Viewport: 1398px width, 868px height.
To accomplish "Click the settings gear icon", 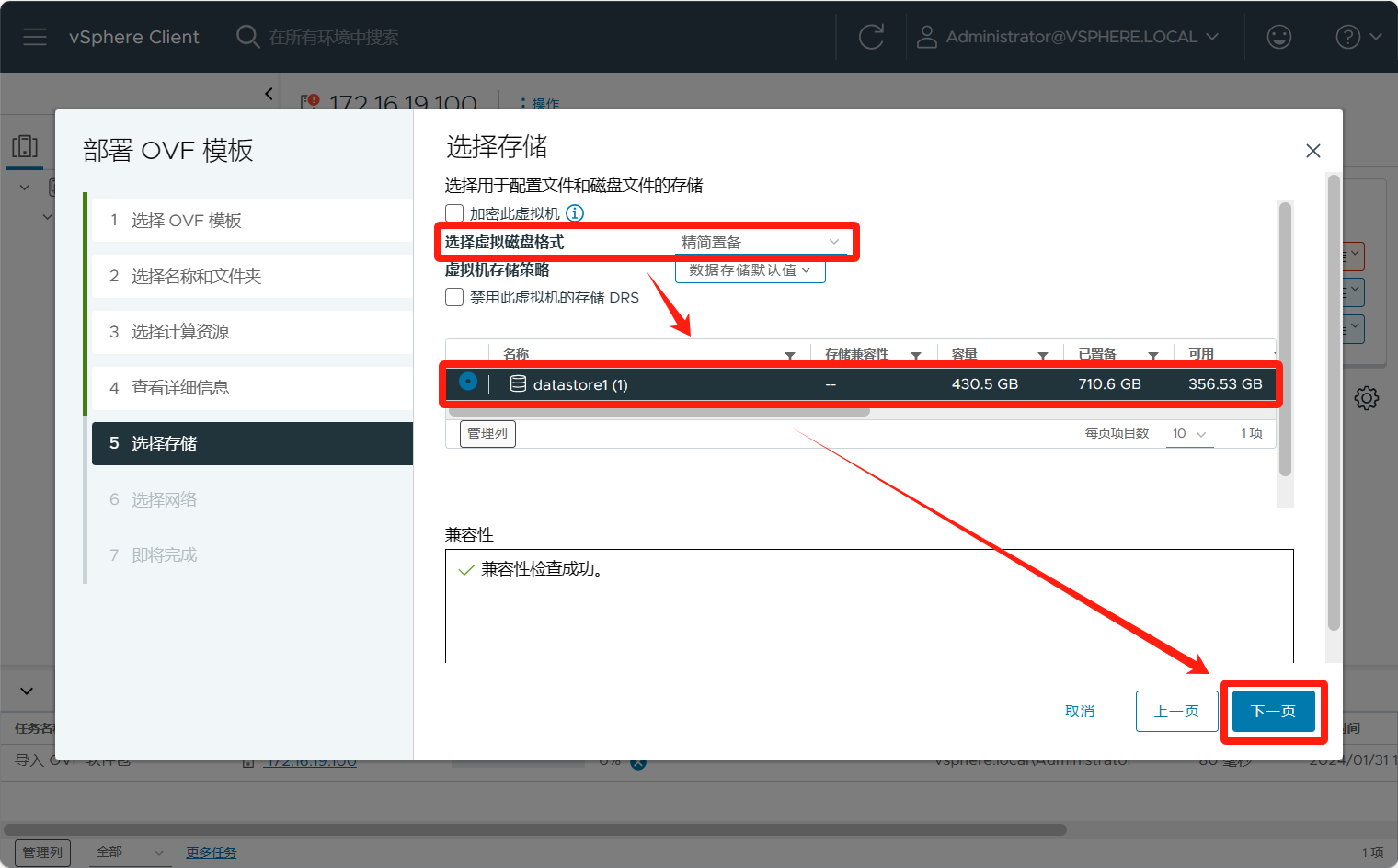I will (x=1366, y=398).
